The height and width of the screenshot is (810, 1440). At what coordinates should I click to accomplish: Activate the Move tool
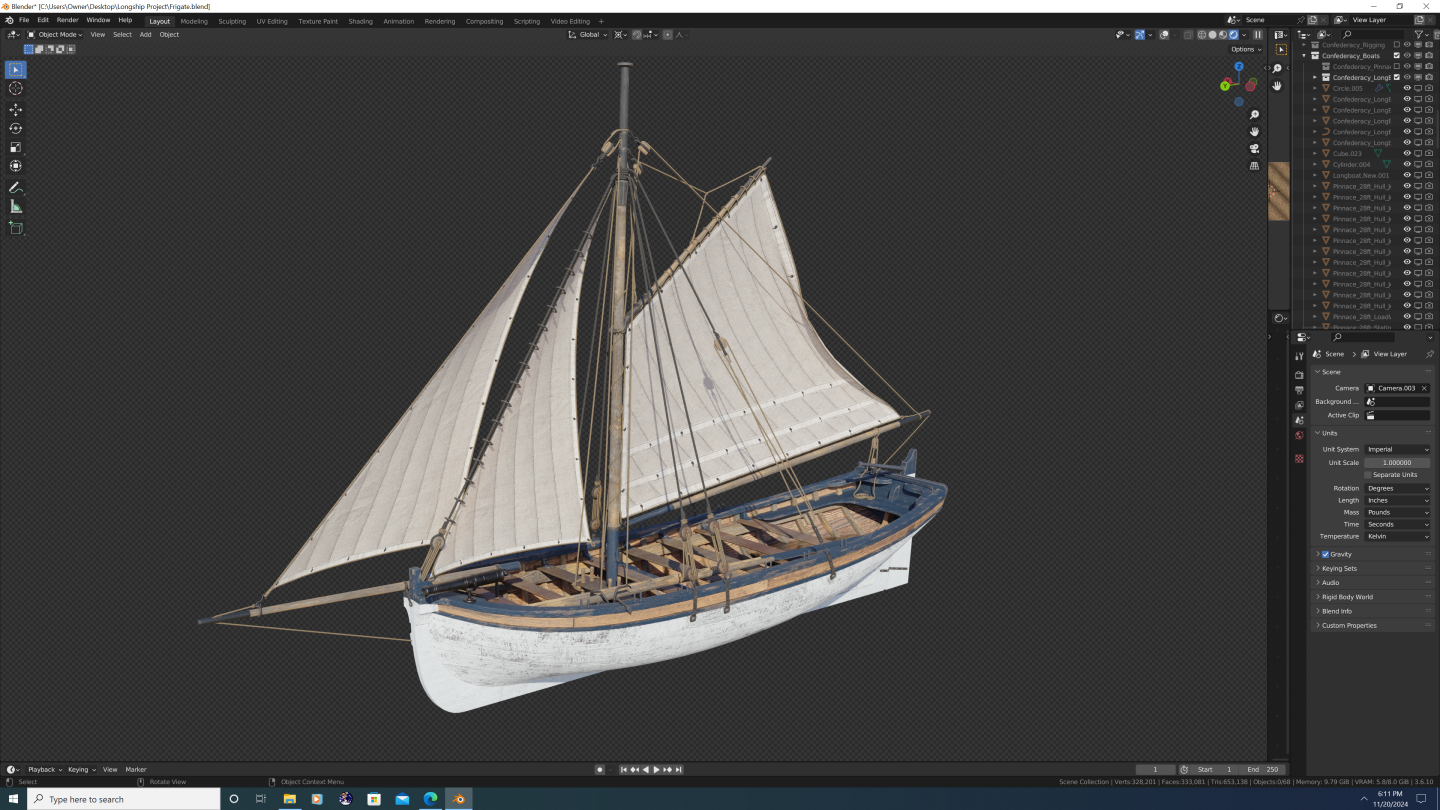[16, 110]
